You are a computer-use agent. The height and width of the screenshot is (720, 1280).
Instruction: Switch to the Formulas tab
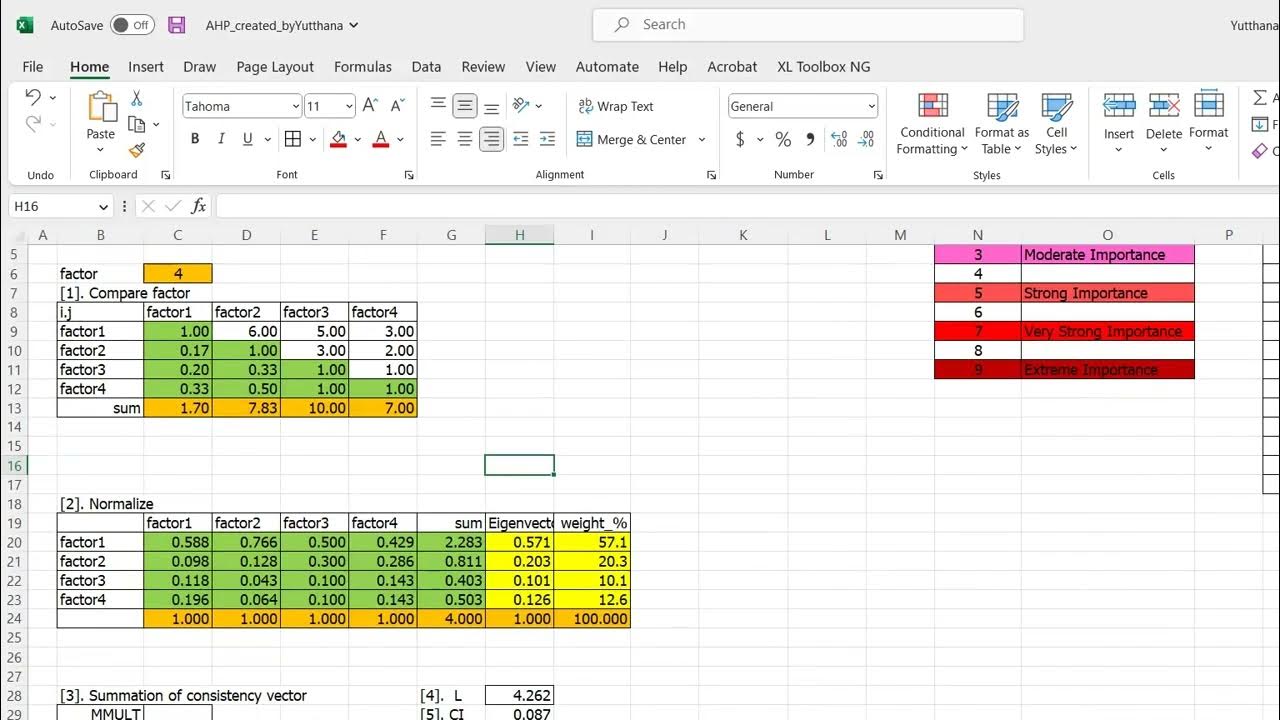click(363, 67)
